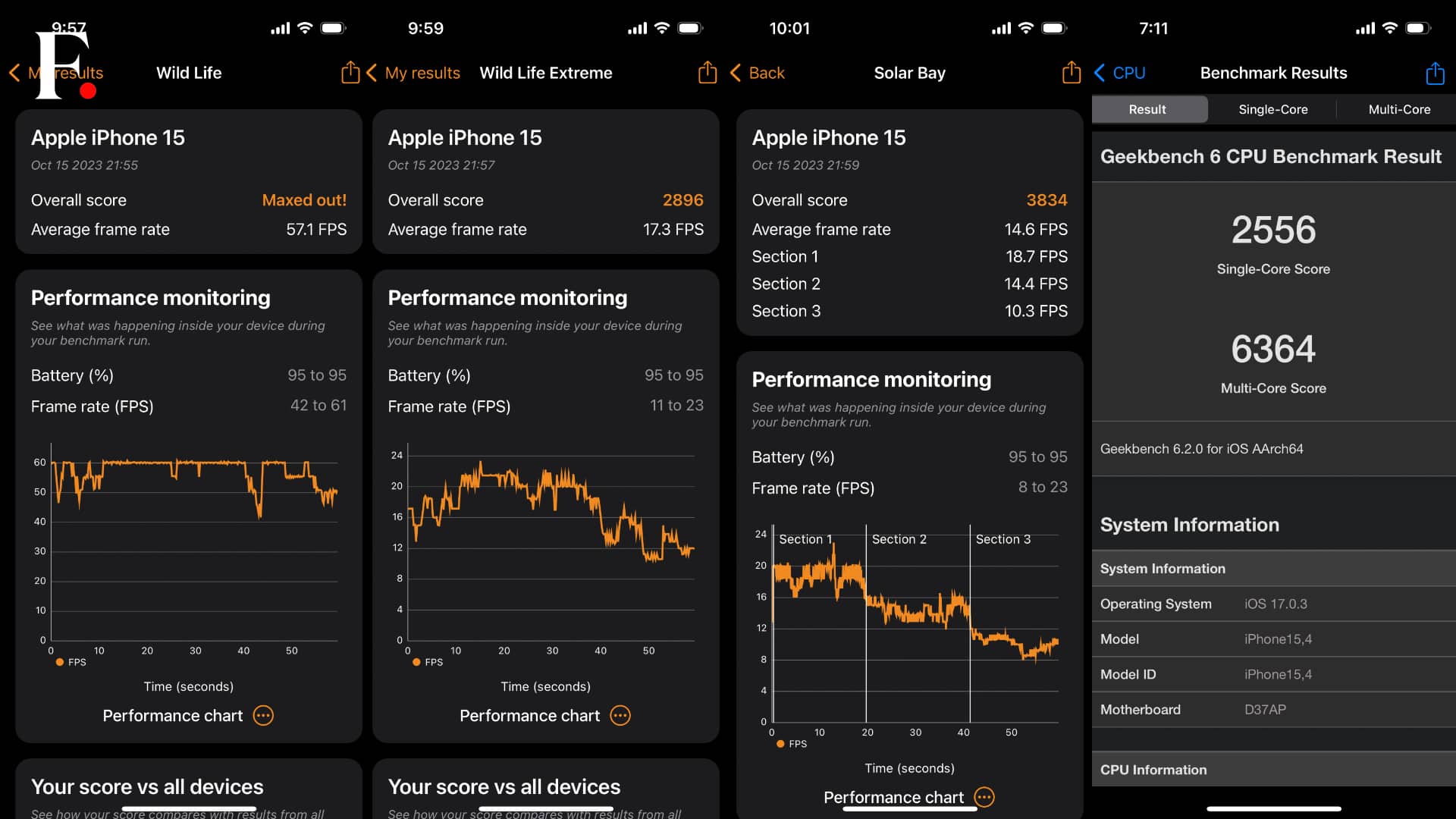This screenshot has height=819, width=1456.
Task: Select the Result tab in Geekbench
Action: (1149, 109)
